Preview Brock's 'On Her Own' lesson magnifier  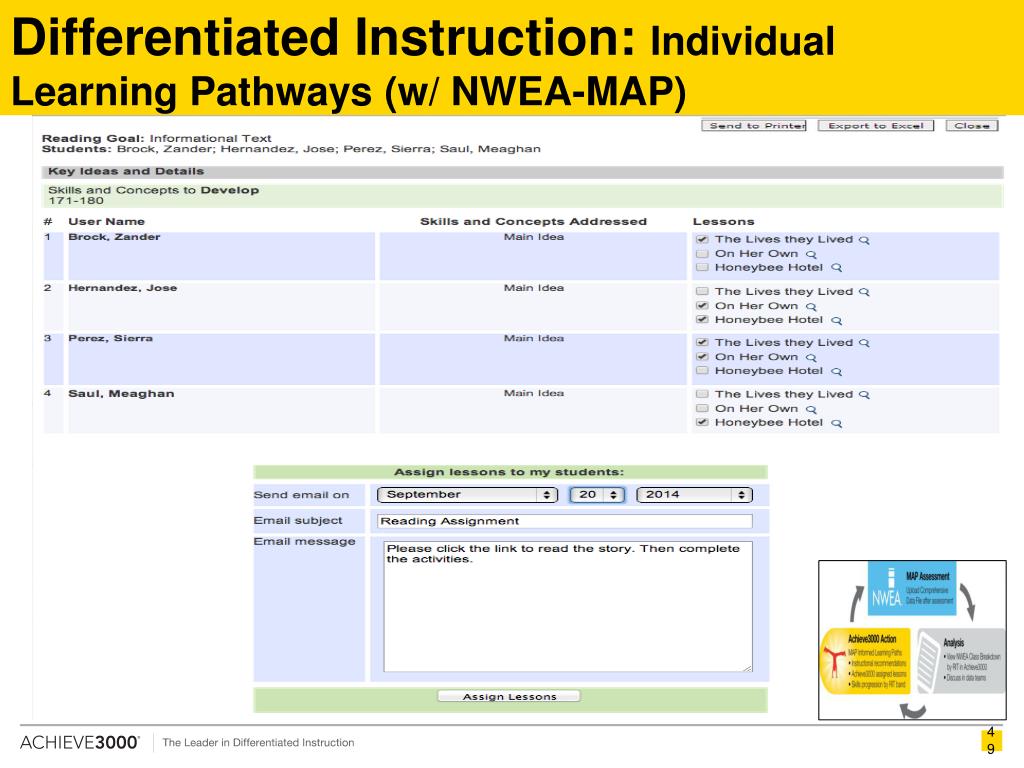coord(811,255)
